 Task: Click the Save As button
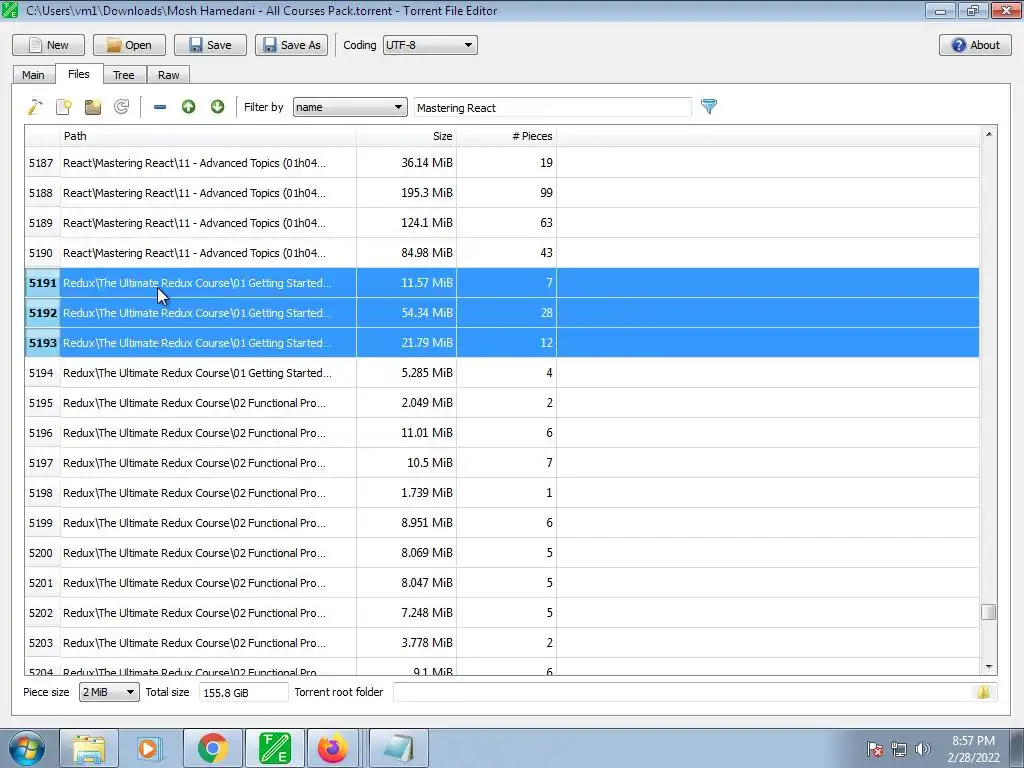pyautogui.click(x=291, y=45)
